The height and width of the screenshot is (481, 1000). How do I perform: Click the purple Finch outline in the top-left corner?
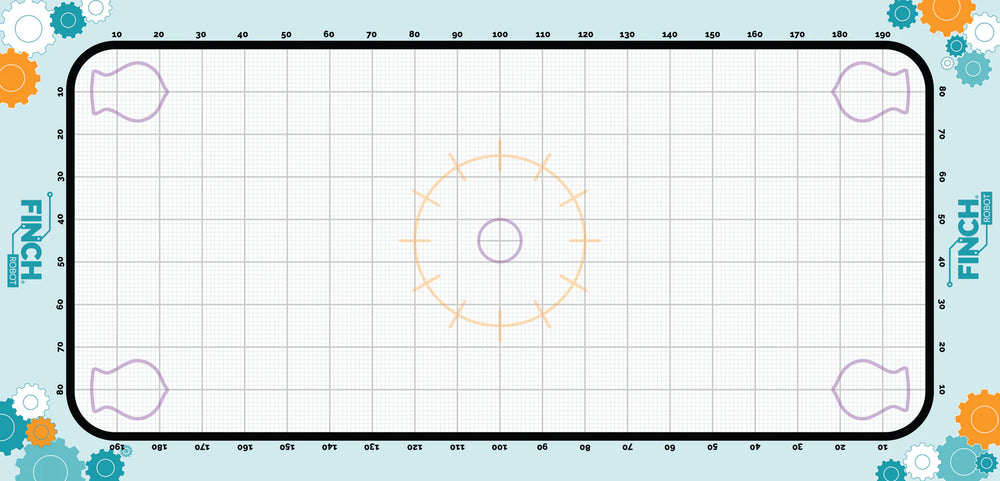(x=128, y=92)
